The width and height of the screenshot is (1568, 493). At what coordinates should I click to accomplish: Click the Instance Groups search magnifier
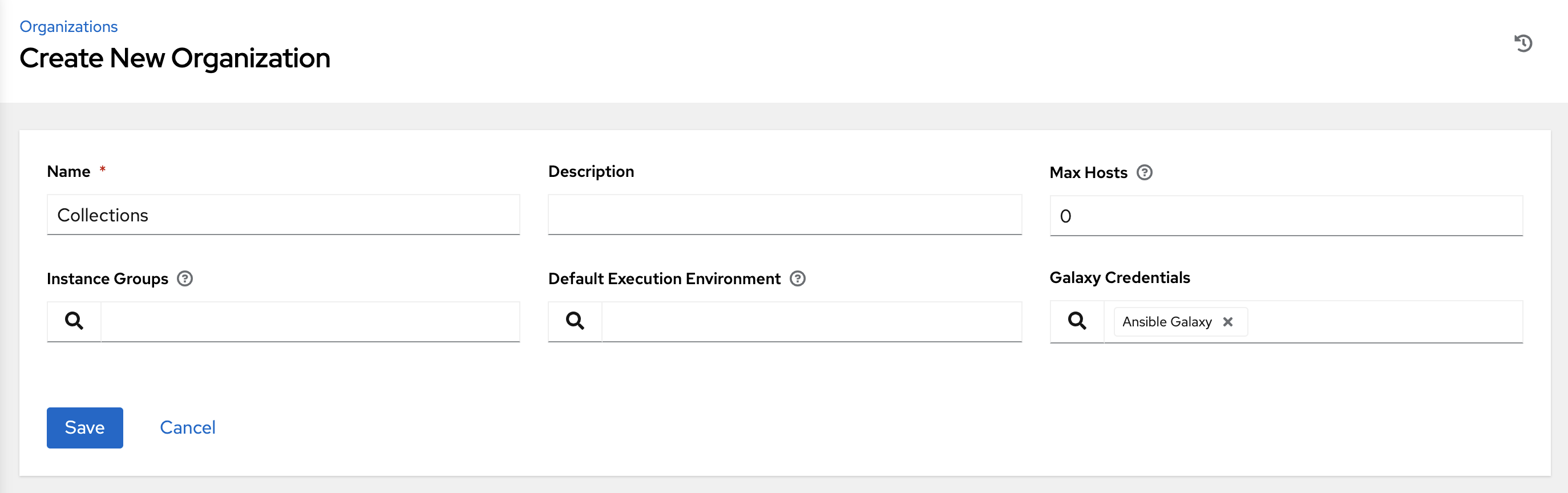pos(74,321)
